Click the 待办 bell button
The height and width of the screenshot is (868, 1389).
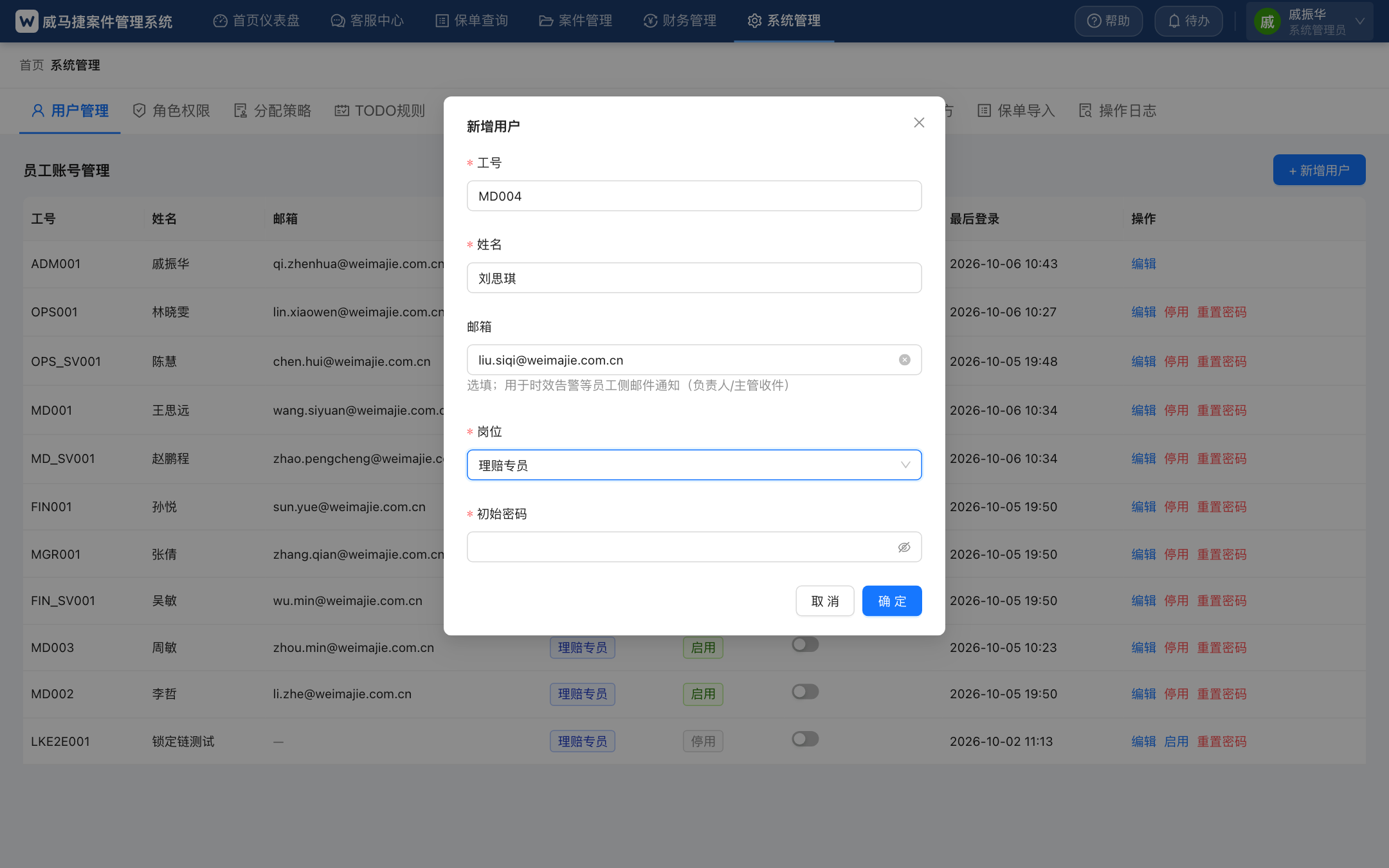[1188, 21]
